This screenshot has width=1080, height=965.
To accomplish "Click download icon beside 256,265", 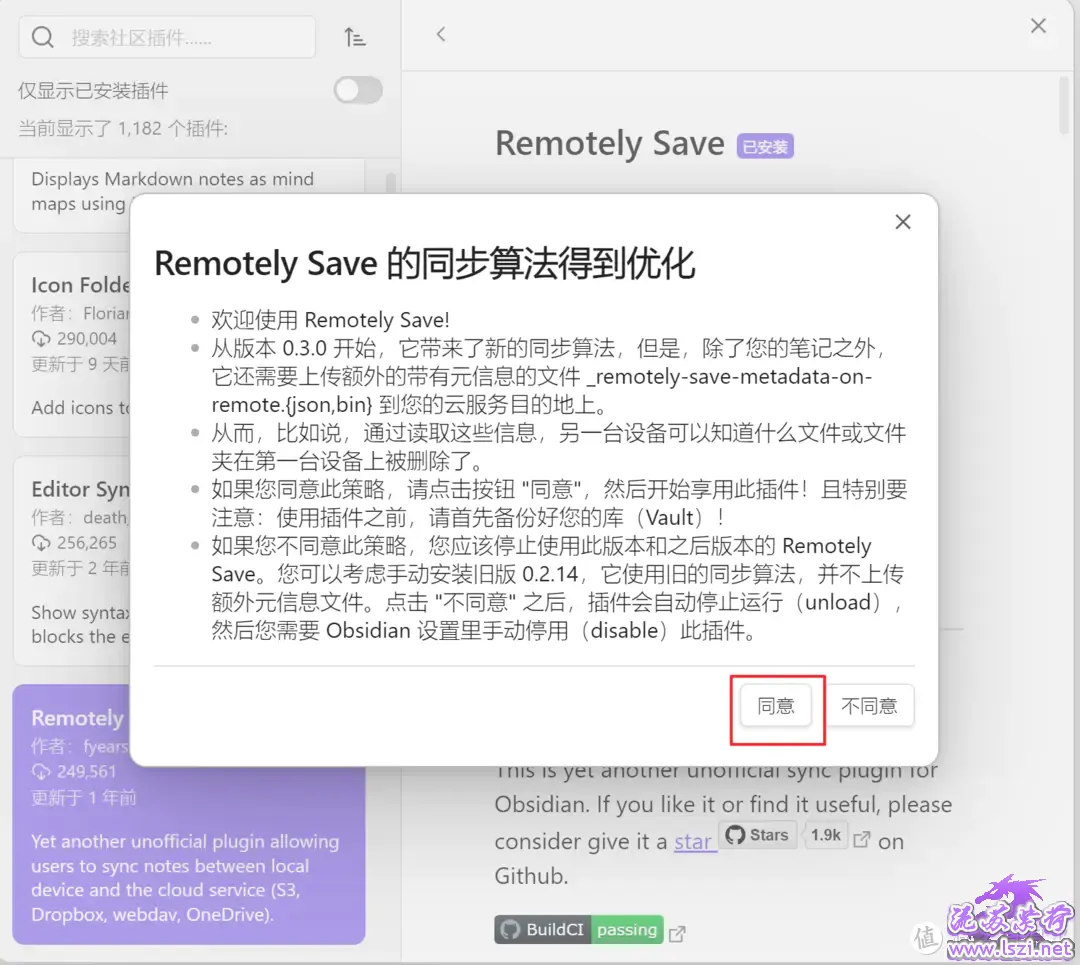I will pos(41,543).
